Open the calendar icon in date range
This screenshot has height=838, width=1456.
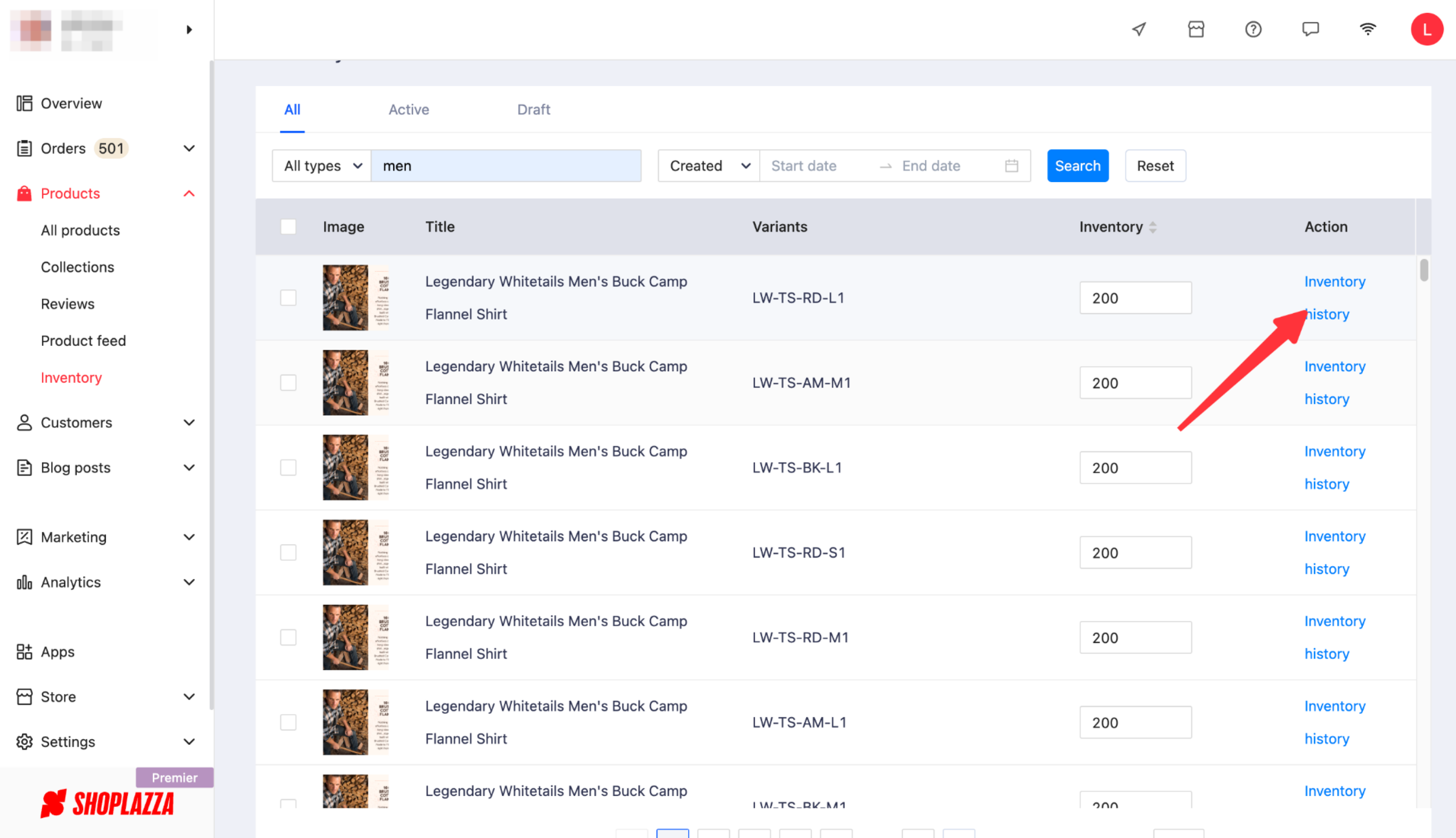click(1012, 166)
